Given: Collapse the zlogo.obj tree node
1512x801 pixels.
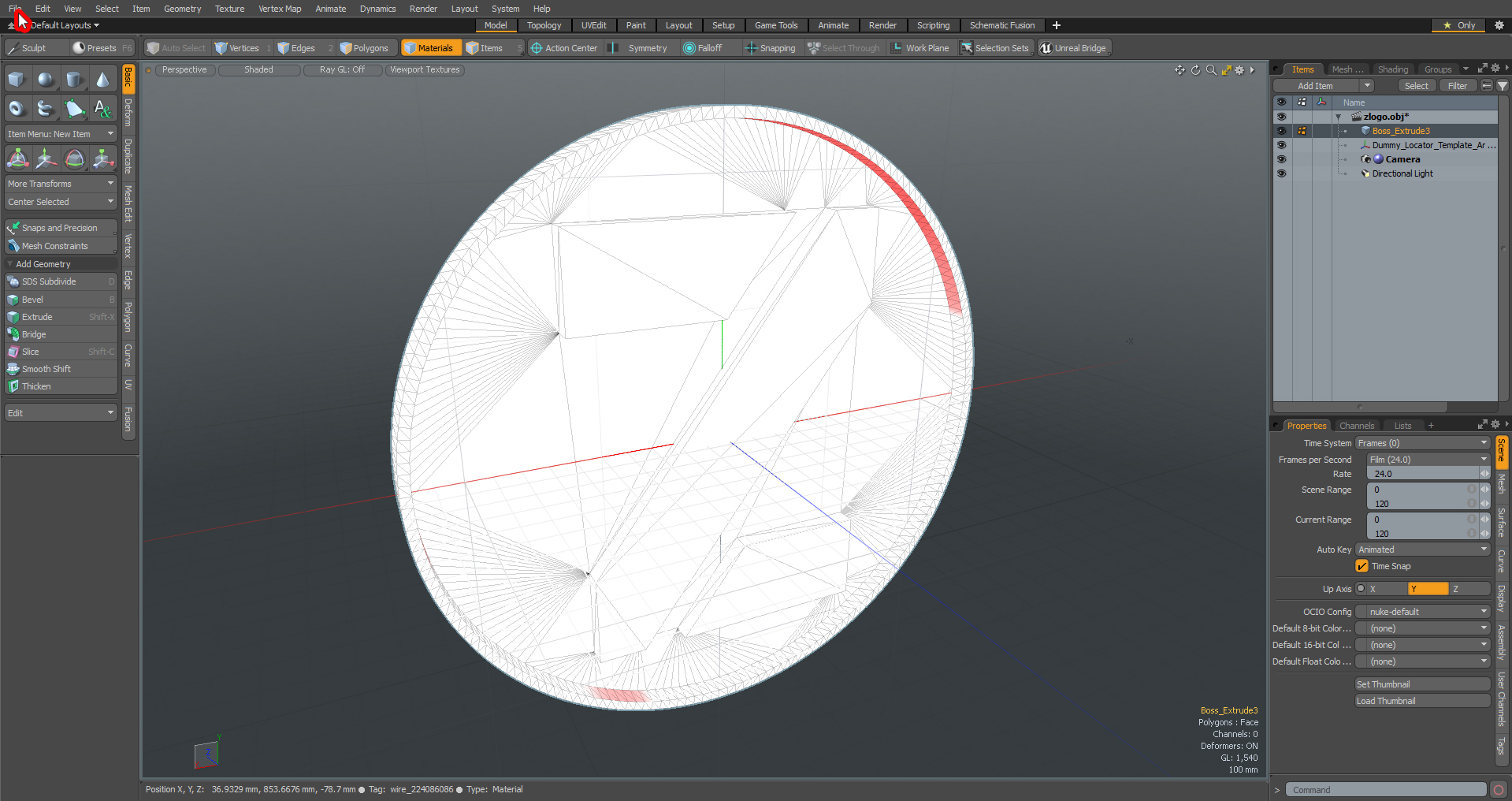Looking at the screenshot, I should [1338, 117].
